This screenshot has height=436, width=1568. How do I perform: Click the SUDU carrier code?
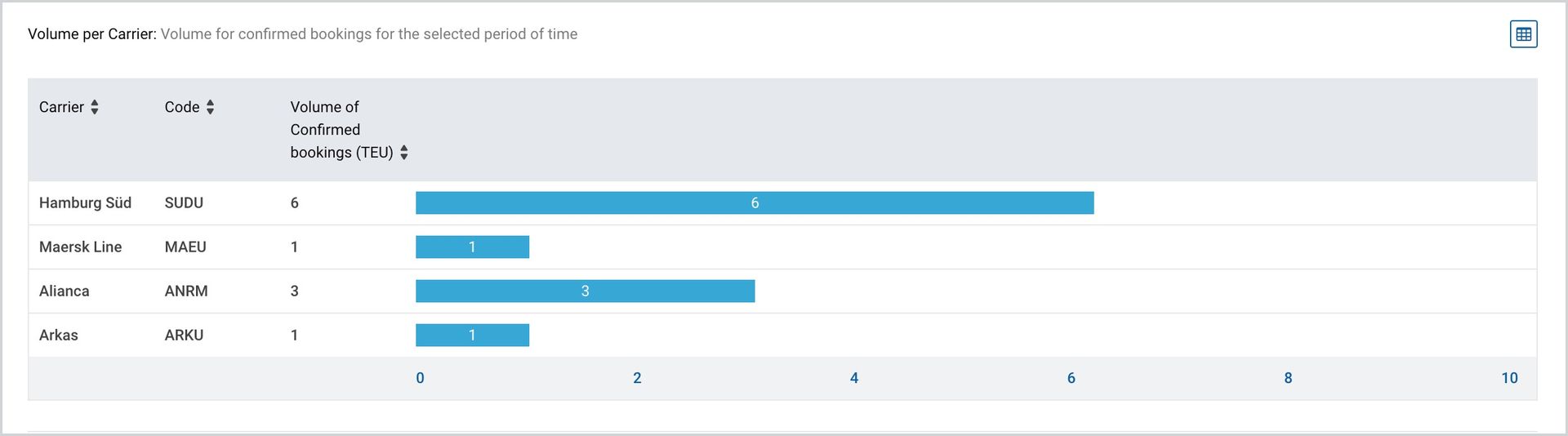click(x=184, y=202)
